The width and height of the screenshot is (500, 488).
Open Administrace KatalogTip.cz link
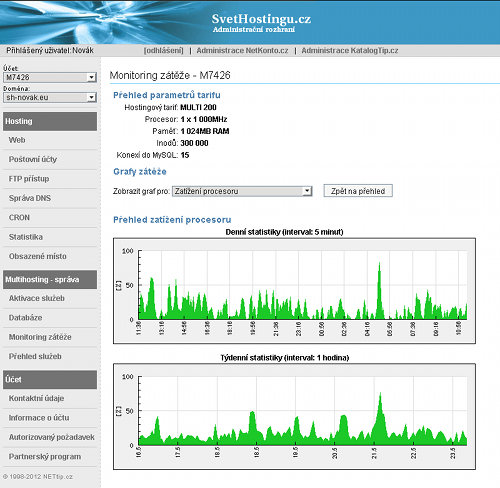pyautogui.click(x=350, y=50)
